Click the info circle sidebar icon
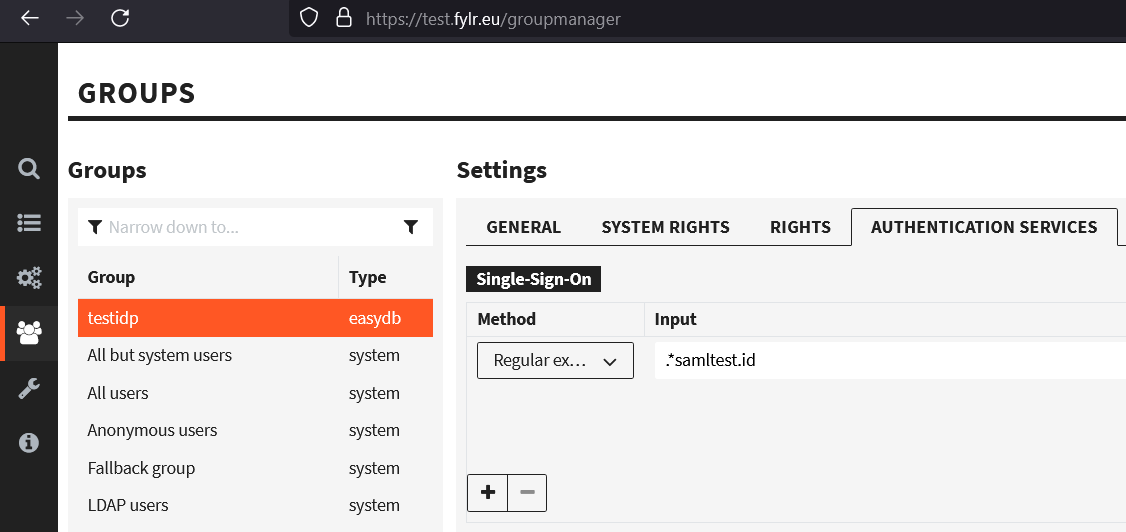This screenshot has width=1126, height=532. [29, 442]
